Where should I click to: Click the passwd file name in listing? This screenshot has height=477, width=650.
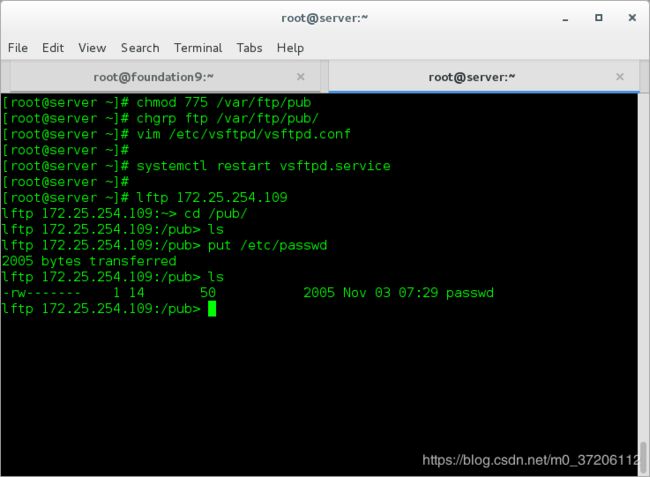[470, 293]
